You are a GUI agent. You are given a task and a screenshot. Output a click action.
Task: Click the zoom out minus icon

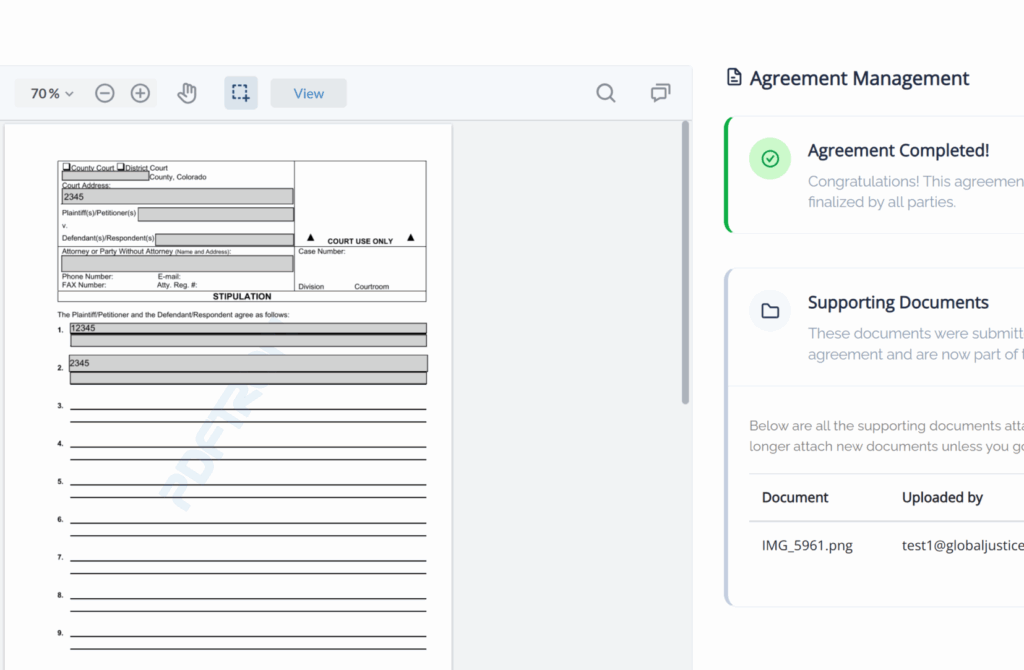[105, 93]
